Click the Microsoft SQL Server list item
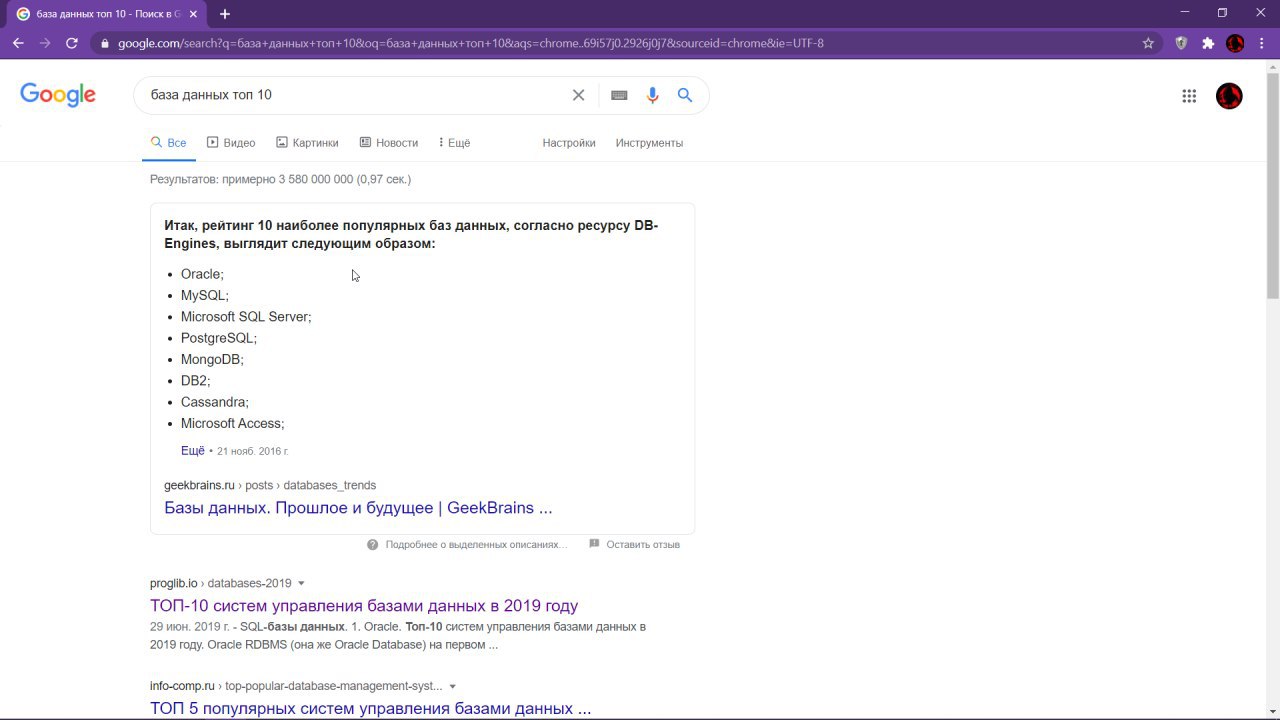 click(x=246, y=317)
